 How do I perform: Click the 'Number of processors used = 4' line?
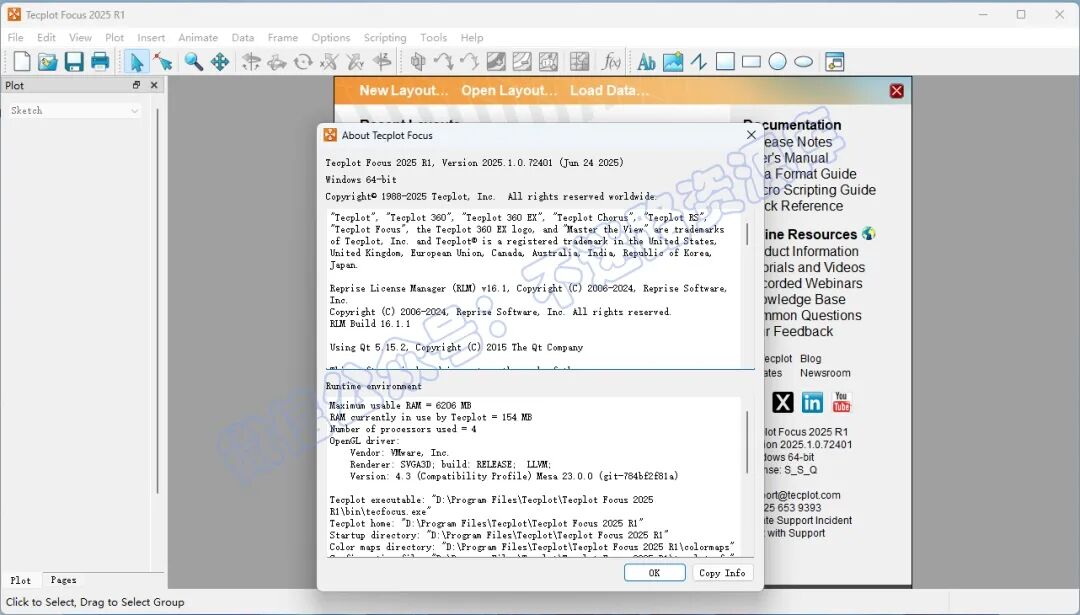[403, 429]
